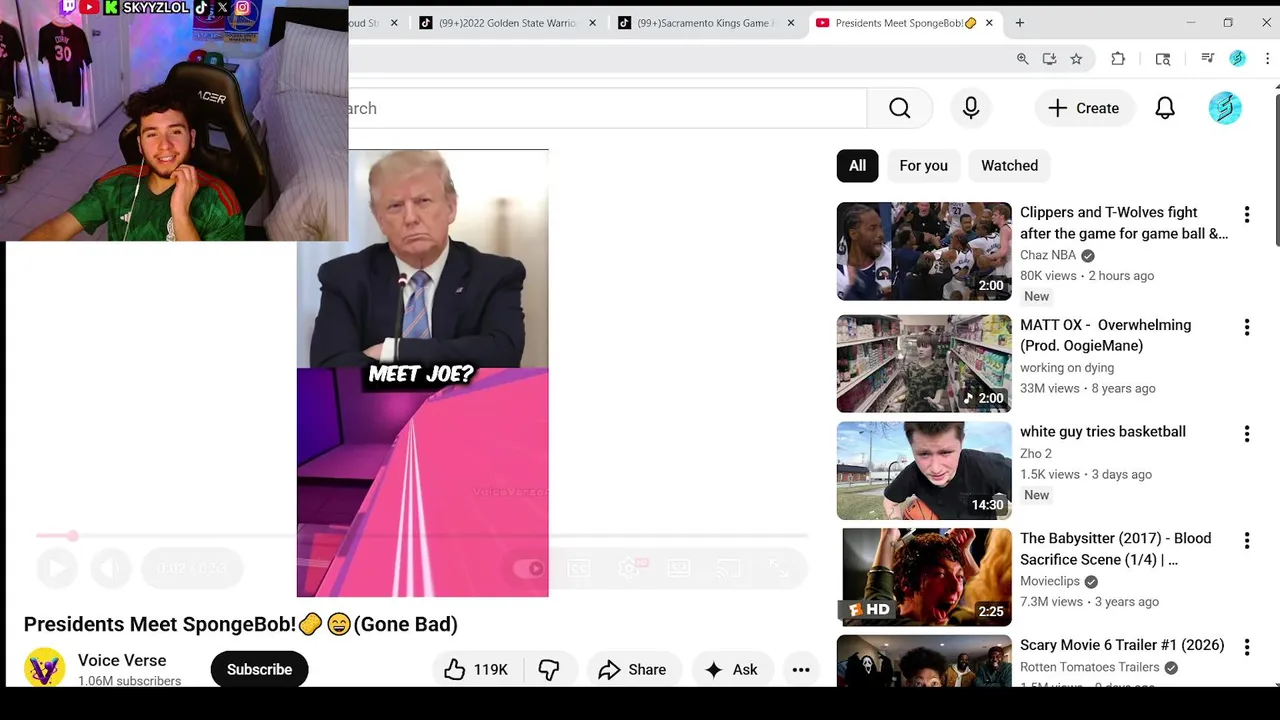Toggle the autoplay switch in the player

tap(529, 568)
